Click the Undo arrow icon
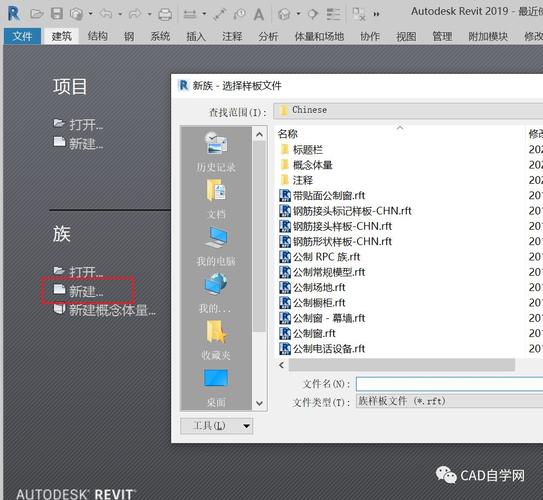 tap(106, 14)
